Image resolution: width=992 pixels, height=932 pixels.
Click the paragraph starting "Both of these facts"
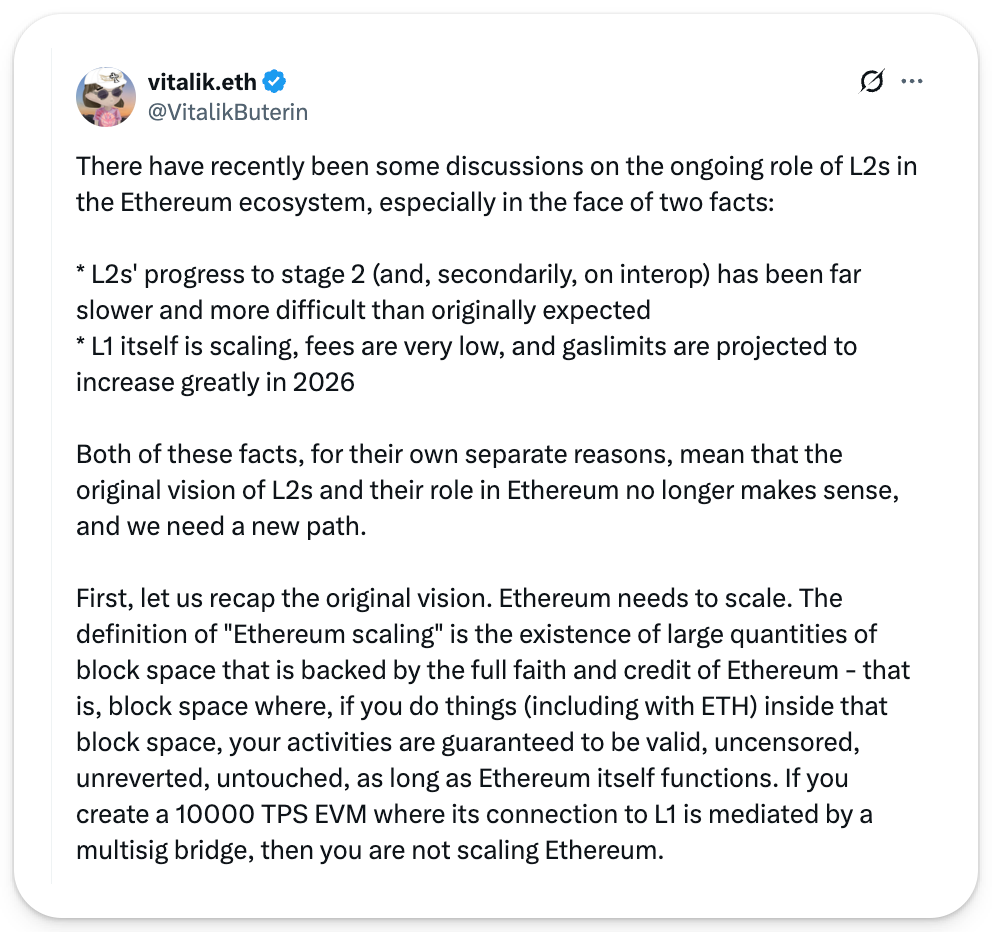[459, 454]
